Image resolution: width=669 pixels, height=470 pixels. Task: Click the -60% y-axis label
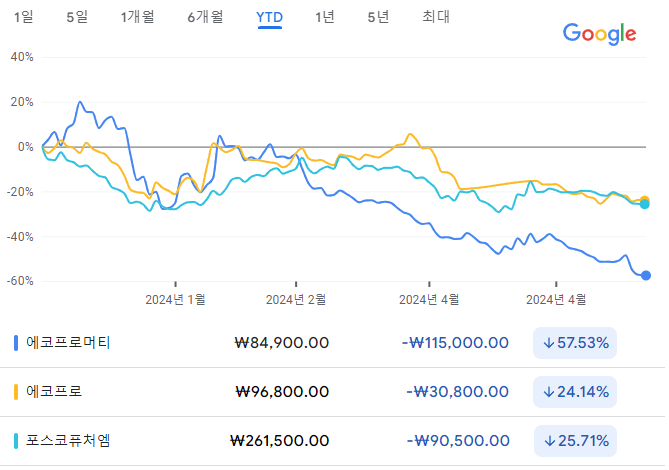pyautogui.click(x=20, y=281)
